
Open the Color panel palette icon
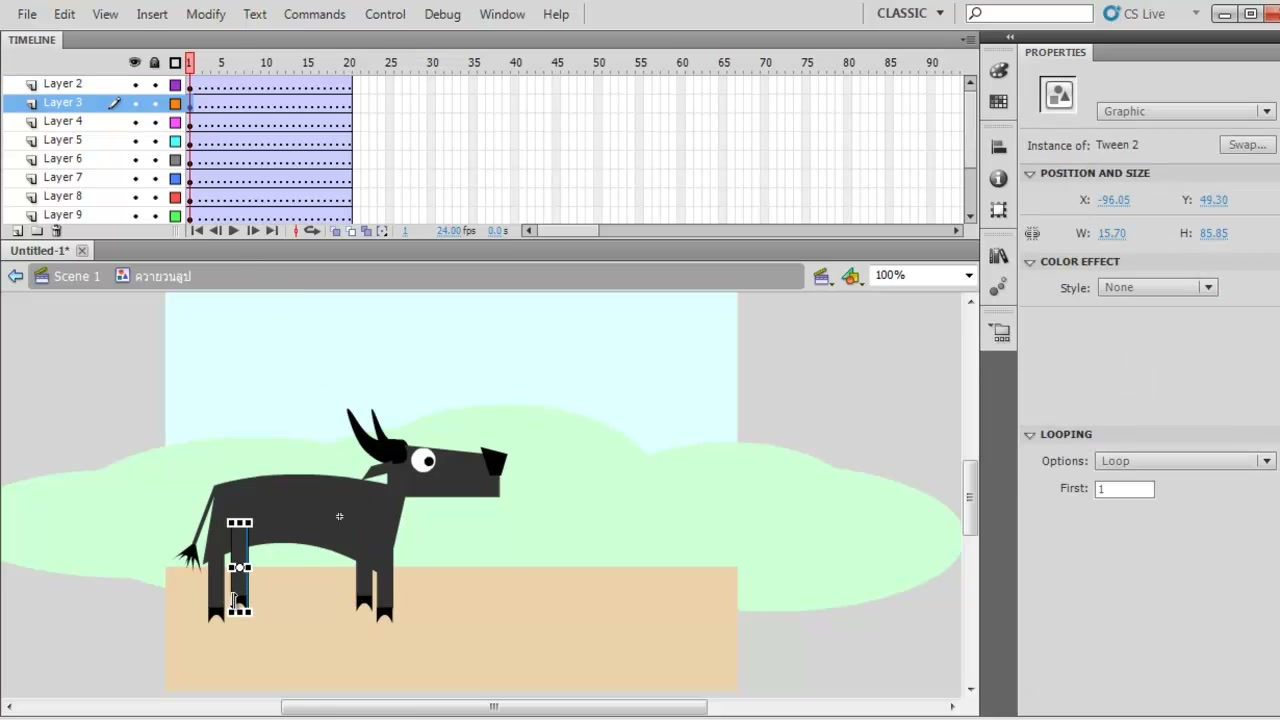pos(998,70)
